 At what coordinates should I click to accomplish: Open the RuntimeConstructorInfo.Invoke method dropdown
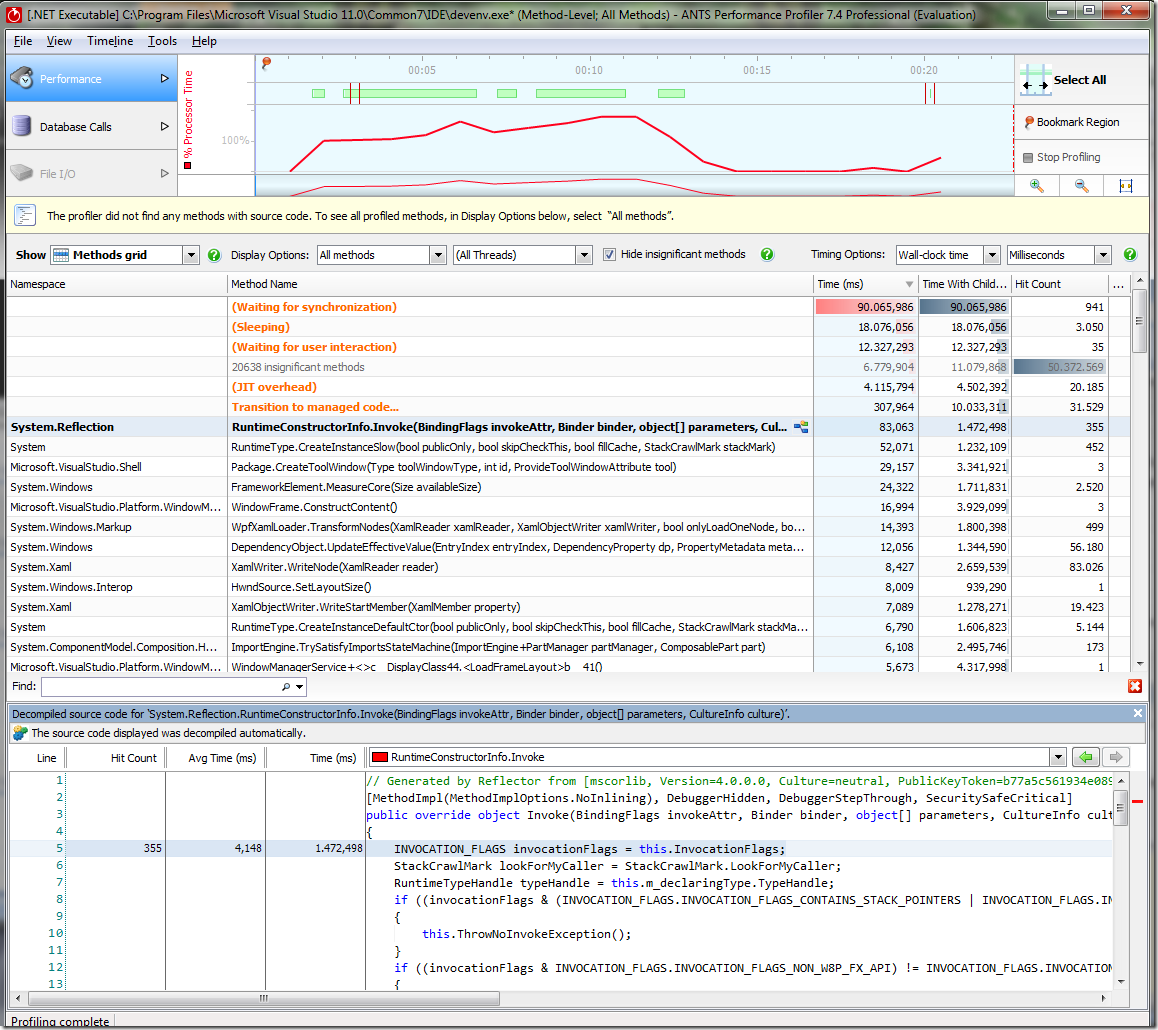coord(1058,757)
